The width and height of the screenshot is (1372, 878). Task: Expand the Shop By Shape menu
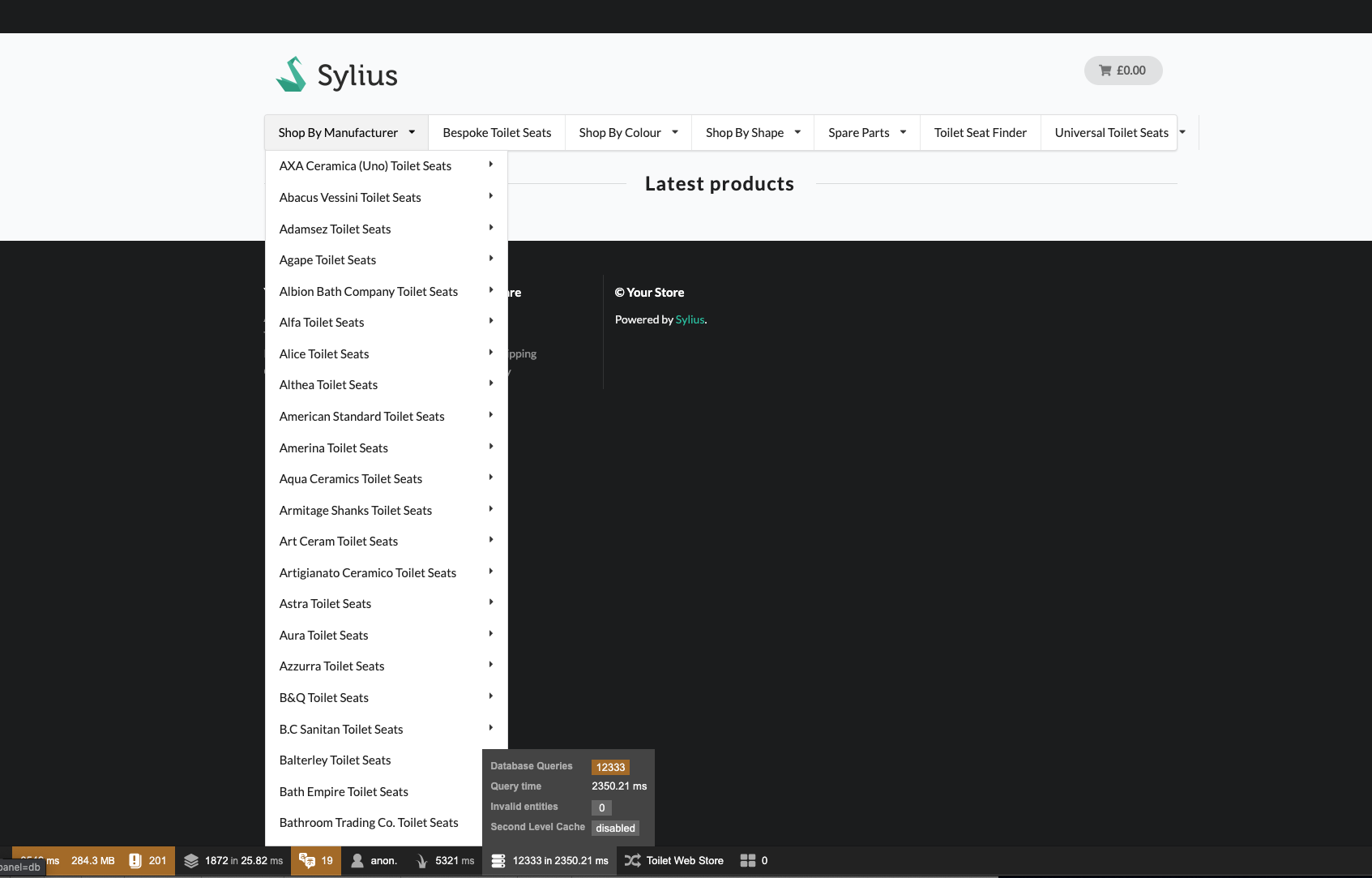[751, 132]
